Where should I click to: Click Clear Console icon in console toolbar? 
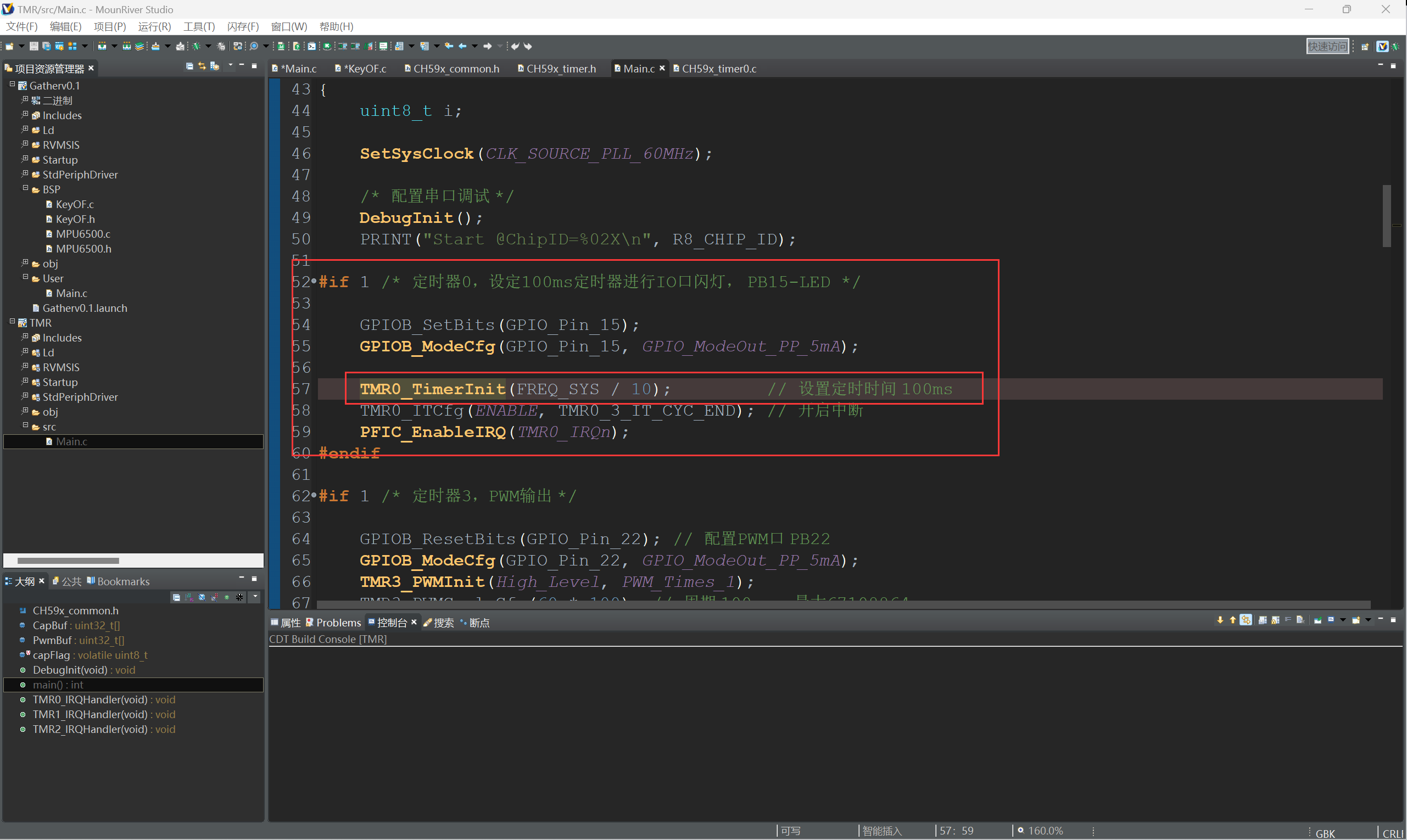1300,620
